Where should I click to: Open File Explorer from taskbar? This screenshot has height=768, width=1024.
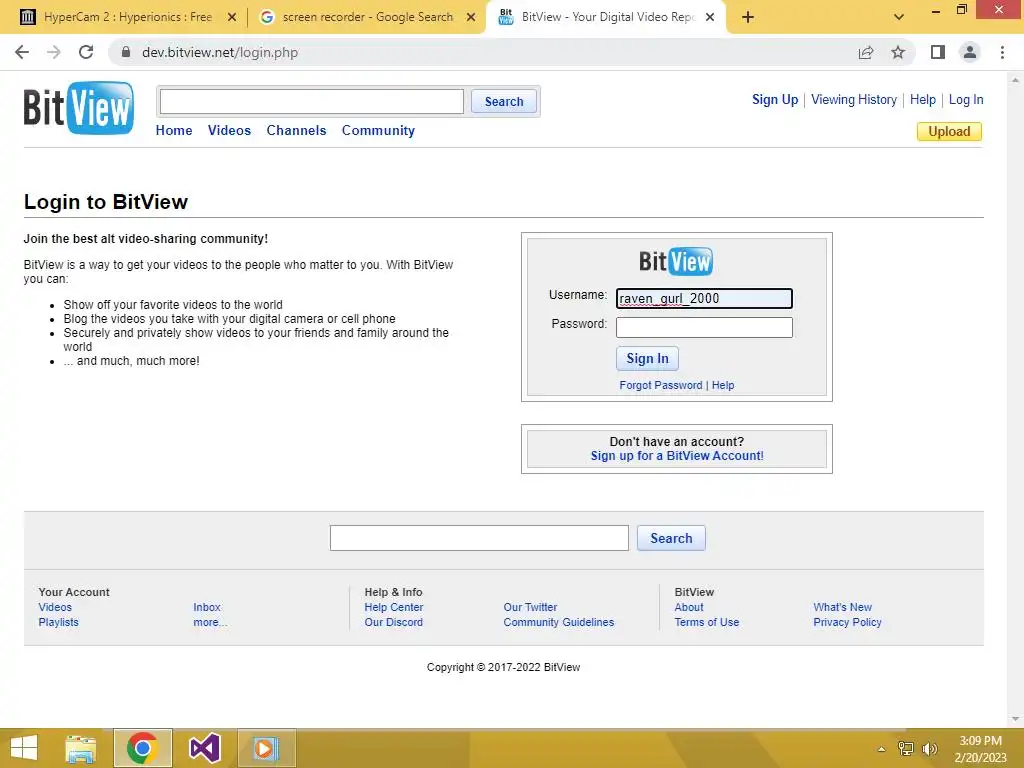(x=81, y=748)
